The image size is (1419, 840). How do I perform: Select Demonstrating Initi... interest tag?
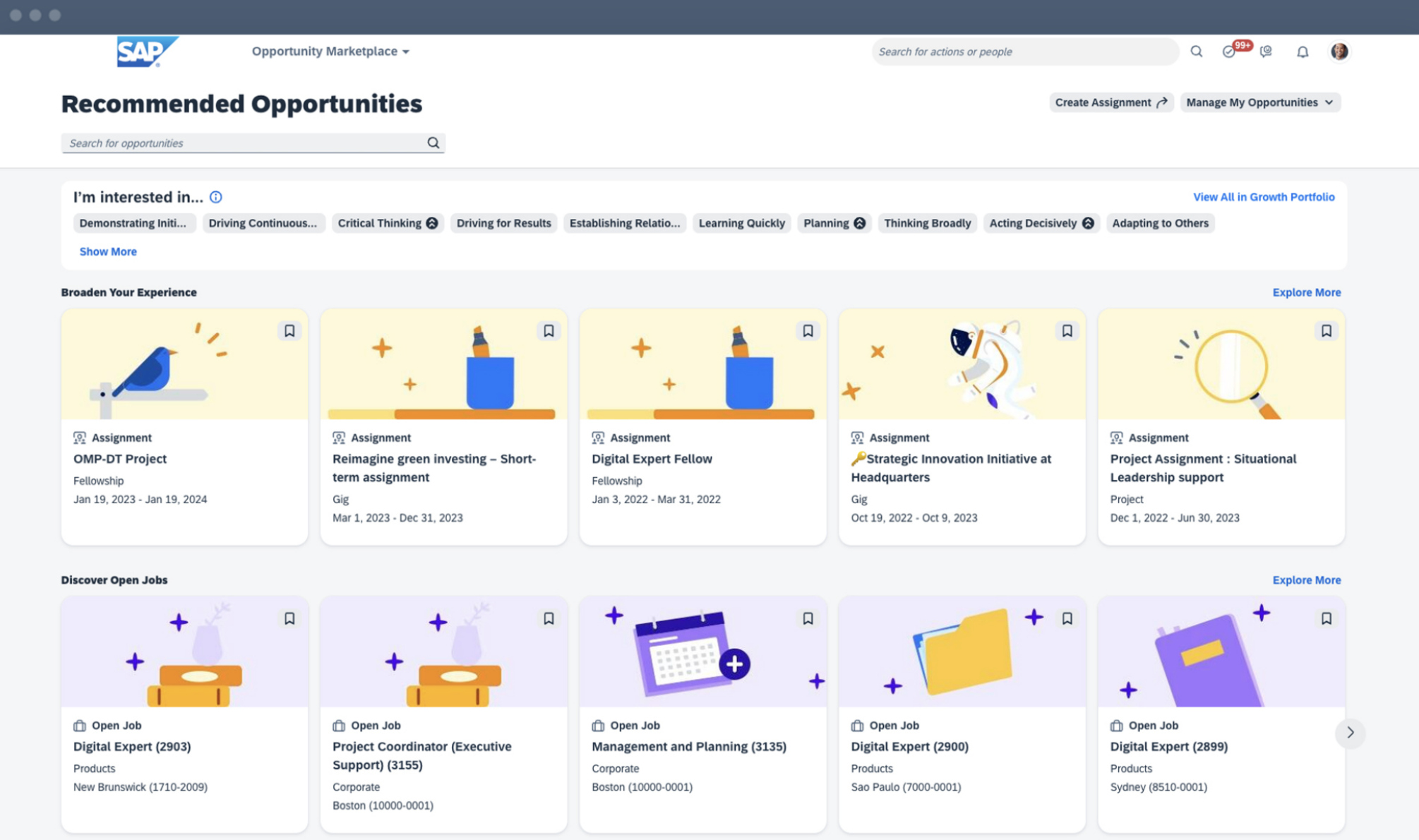pos(133,223)
